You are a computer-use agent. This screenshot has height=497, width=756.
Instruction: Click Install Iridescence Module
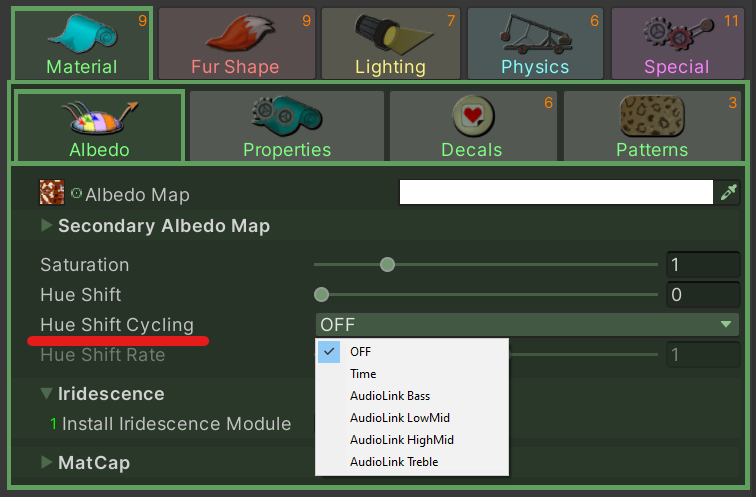click(176, 424)
